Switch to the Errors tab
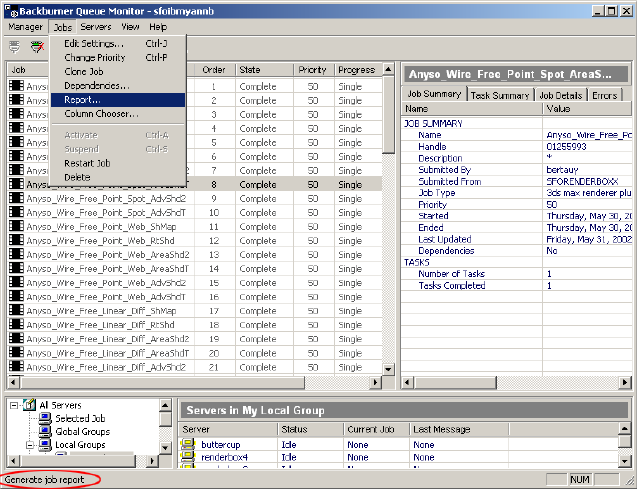The width and height of the screenshot is (637, 489). pos(604,95)
